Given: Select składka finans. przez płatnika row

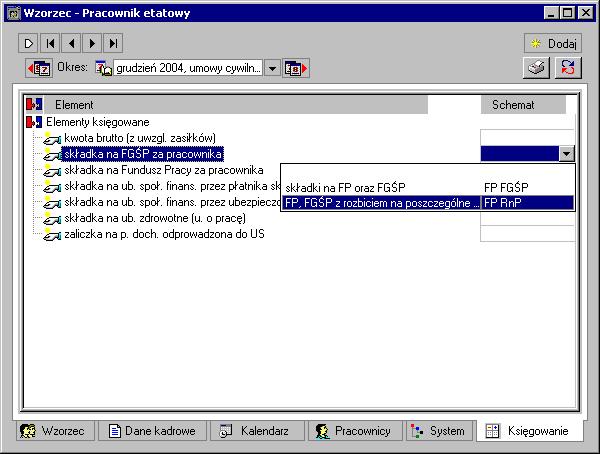Looking at the screenshot, I should point(172,186).
